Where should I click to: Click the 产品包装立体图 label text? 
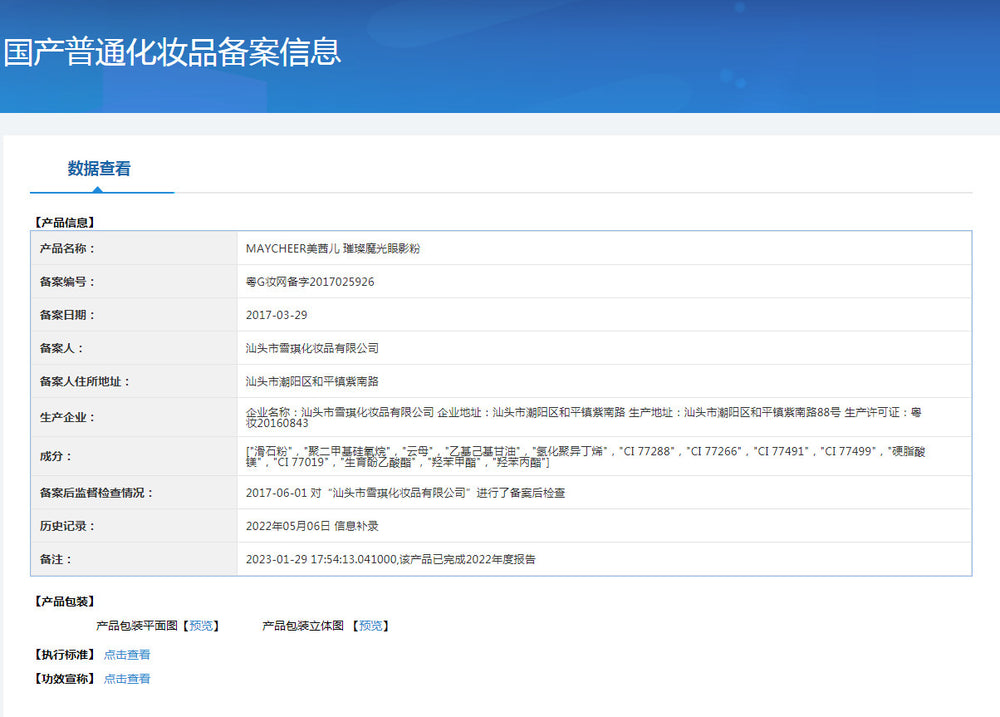point(303,626)
